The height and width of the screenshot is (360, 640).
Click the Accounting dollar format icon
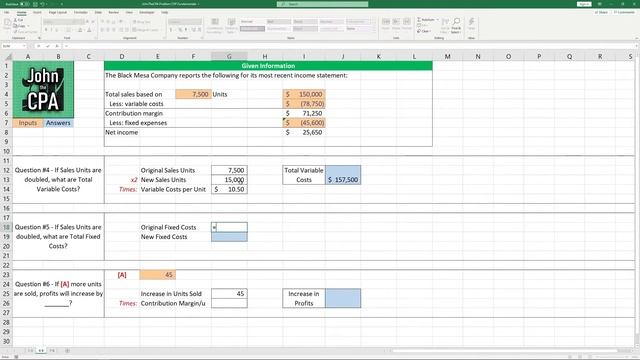click(x=171, y=30)
